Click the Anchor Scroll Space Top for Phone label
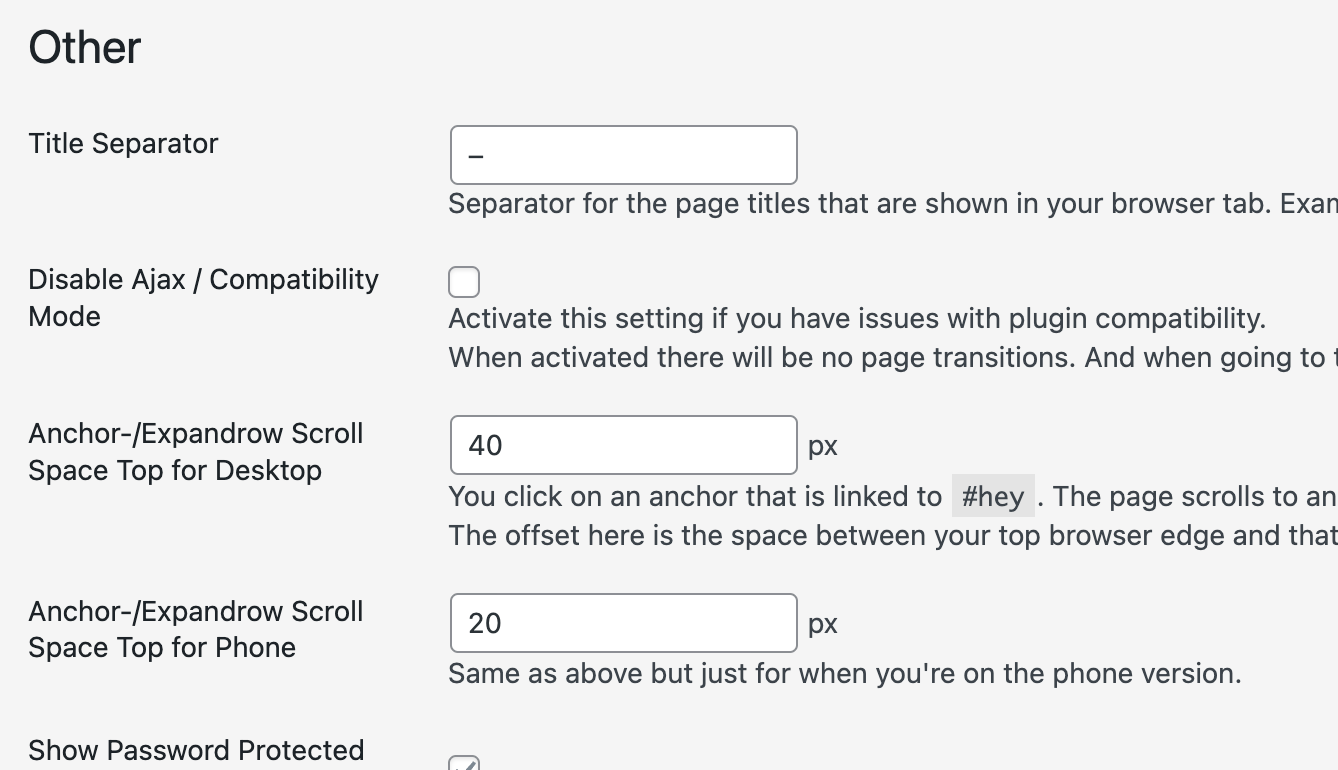Image resolution: width=1338 pixels, height=770 pixels. [x=196, y=629]
